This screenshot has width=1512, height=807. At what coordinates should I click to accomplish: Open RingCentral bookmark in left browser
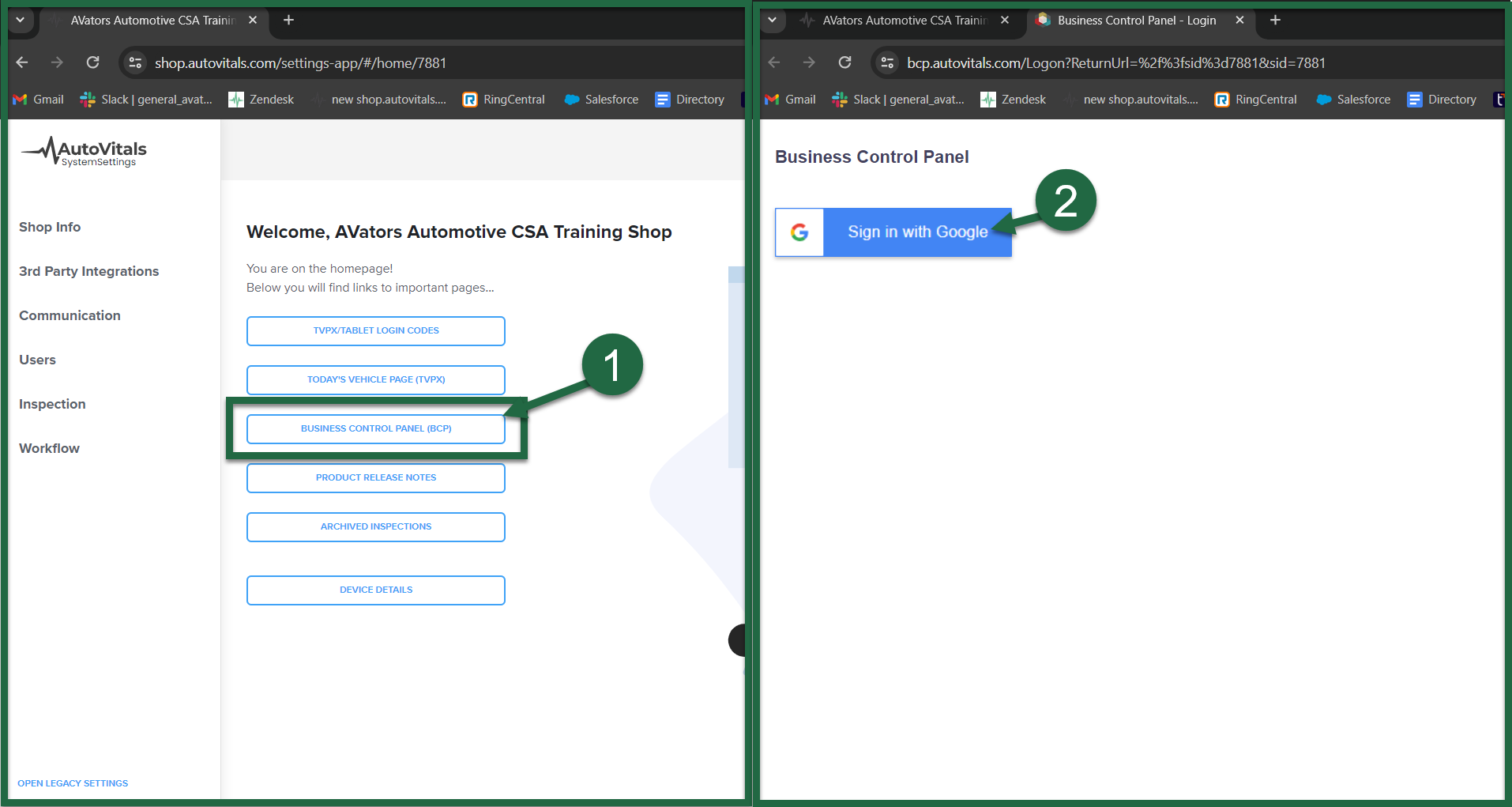pos(503,100)
